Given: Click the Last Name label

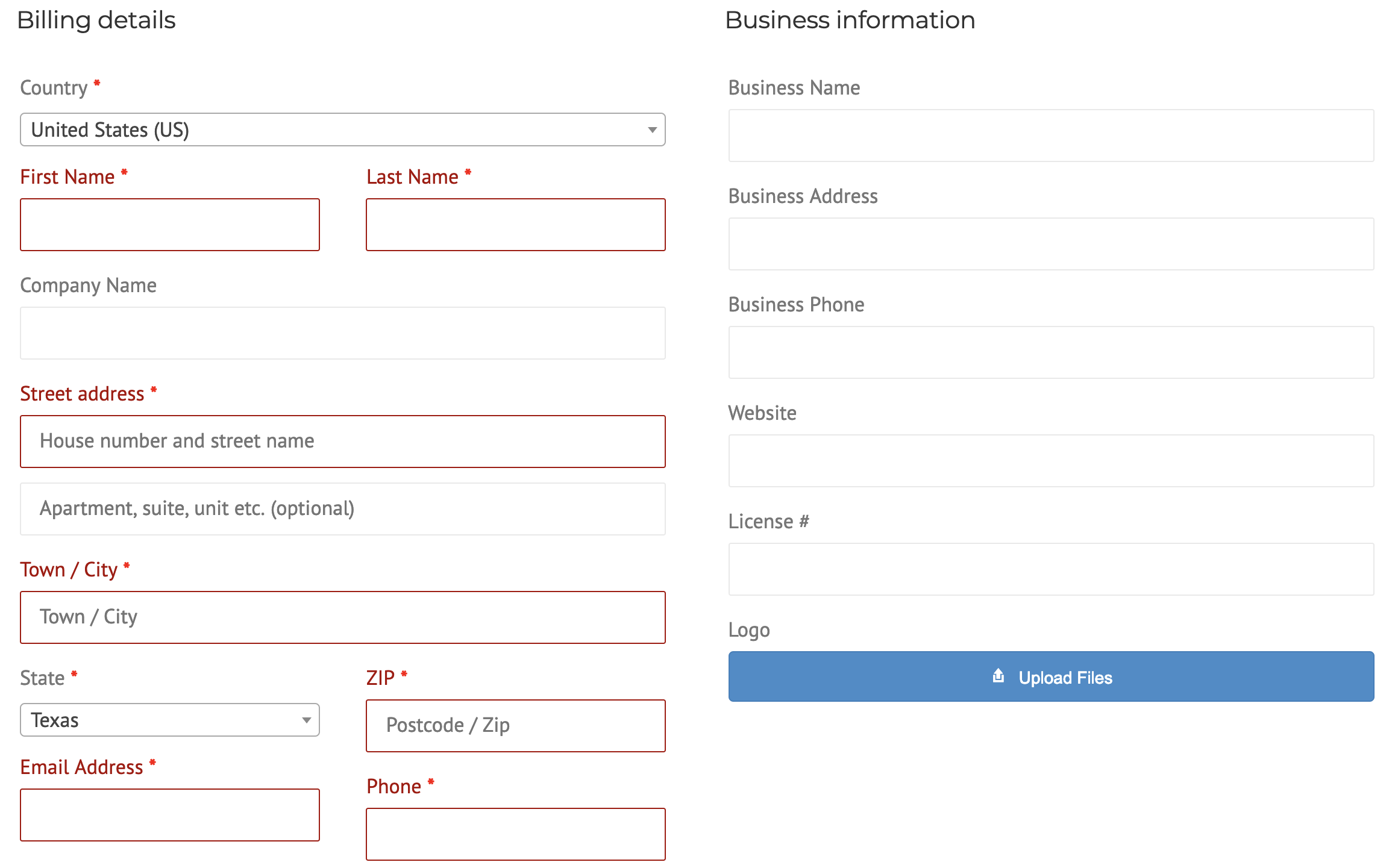Looking at the screenshot, I should click(x=413, y=177).
